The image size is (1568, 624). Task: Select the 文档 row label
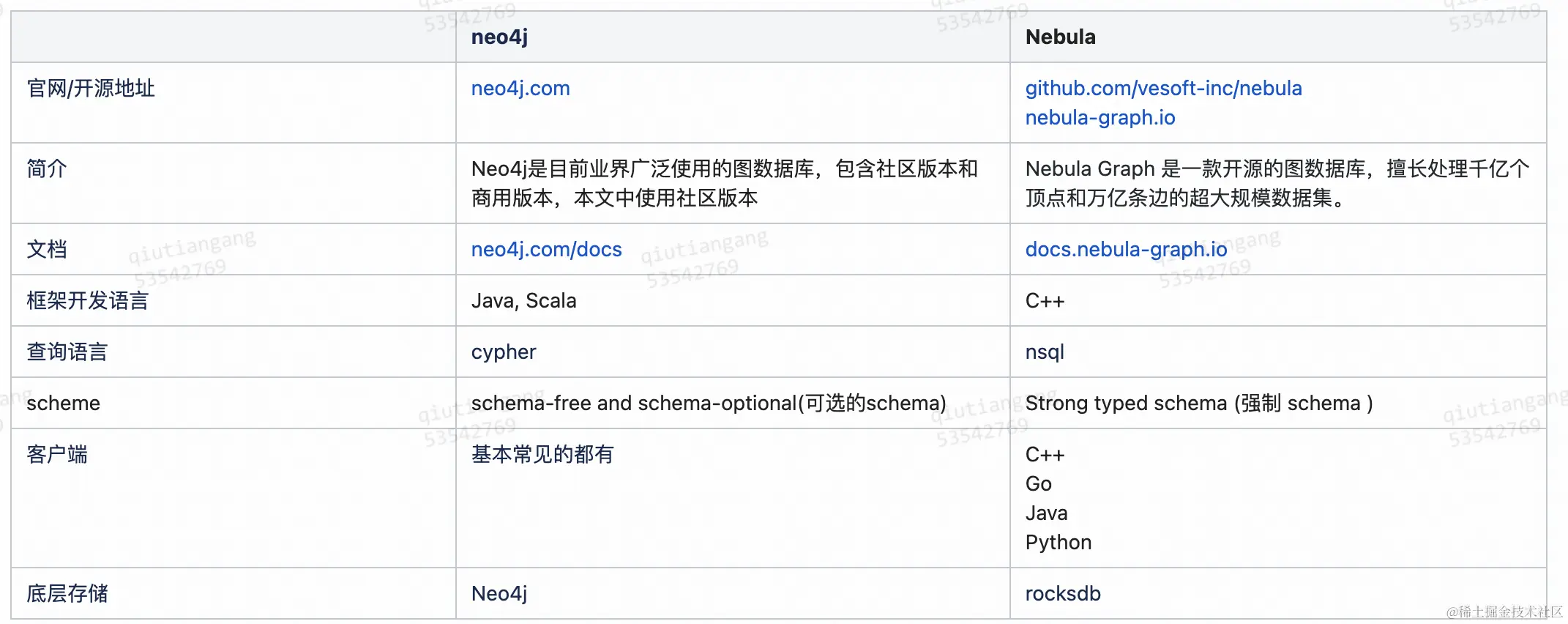[x=47, y=250]
